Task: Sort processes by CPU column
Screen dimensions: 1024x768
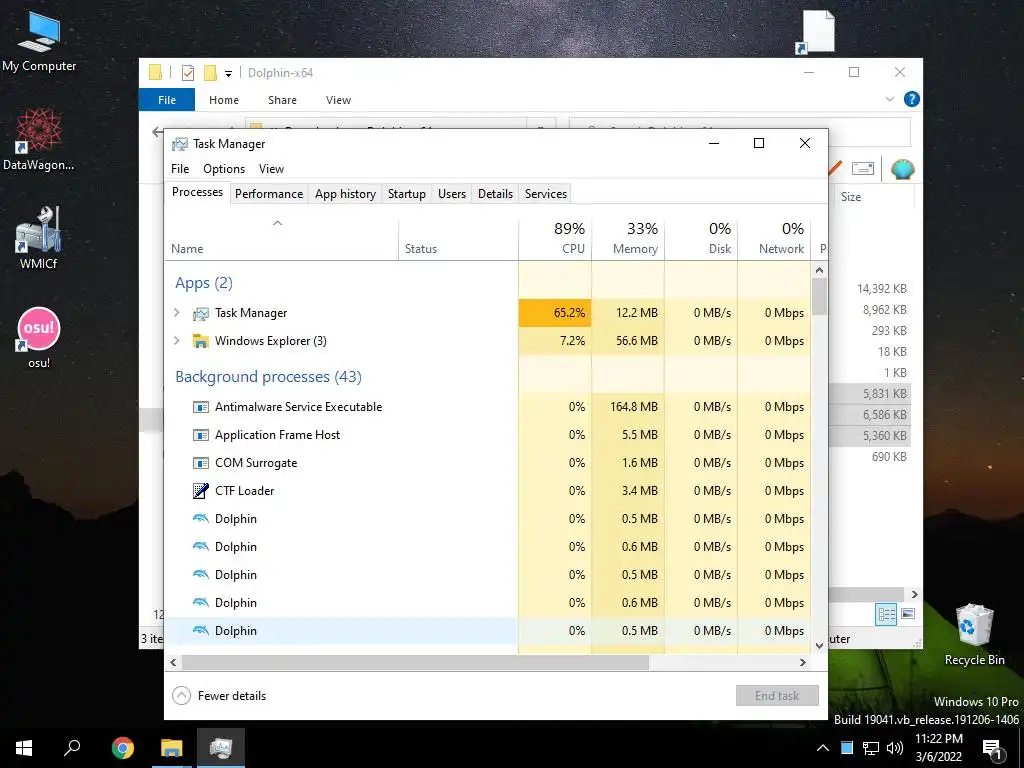Action: point(555,239)
